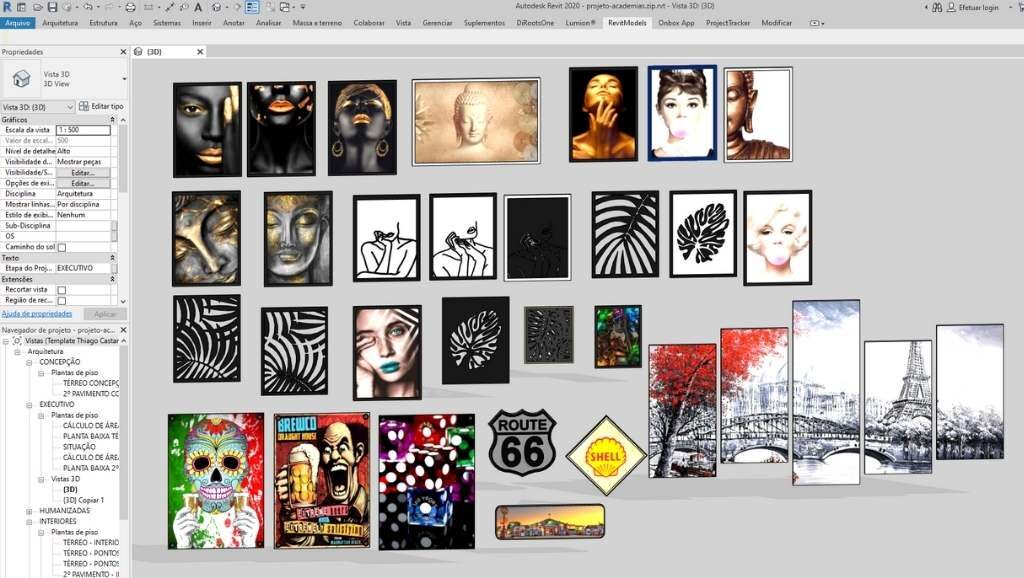Open the Vista 3D: {3D} instance dropdown

pos(70,106)
